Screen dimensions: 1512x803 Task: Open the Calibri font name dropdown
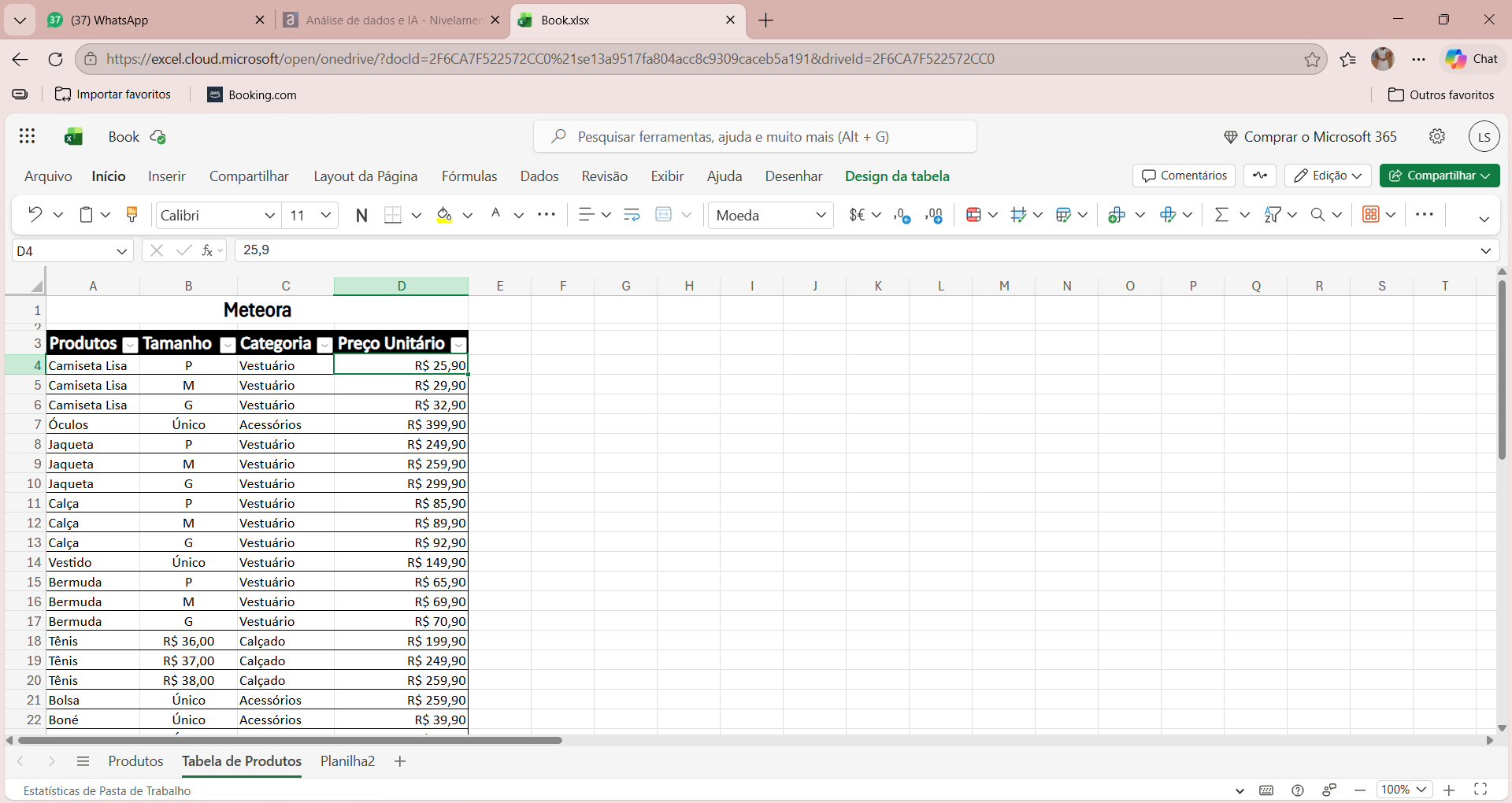(x=270, y=215)
